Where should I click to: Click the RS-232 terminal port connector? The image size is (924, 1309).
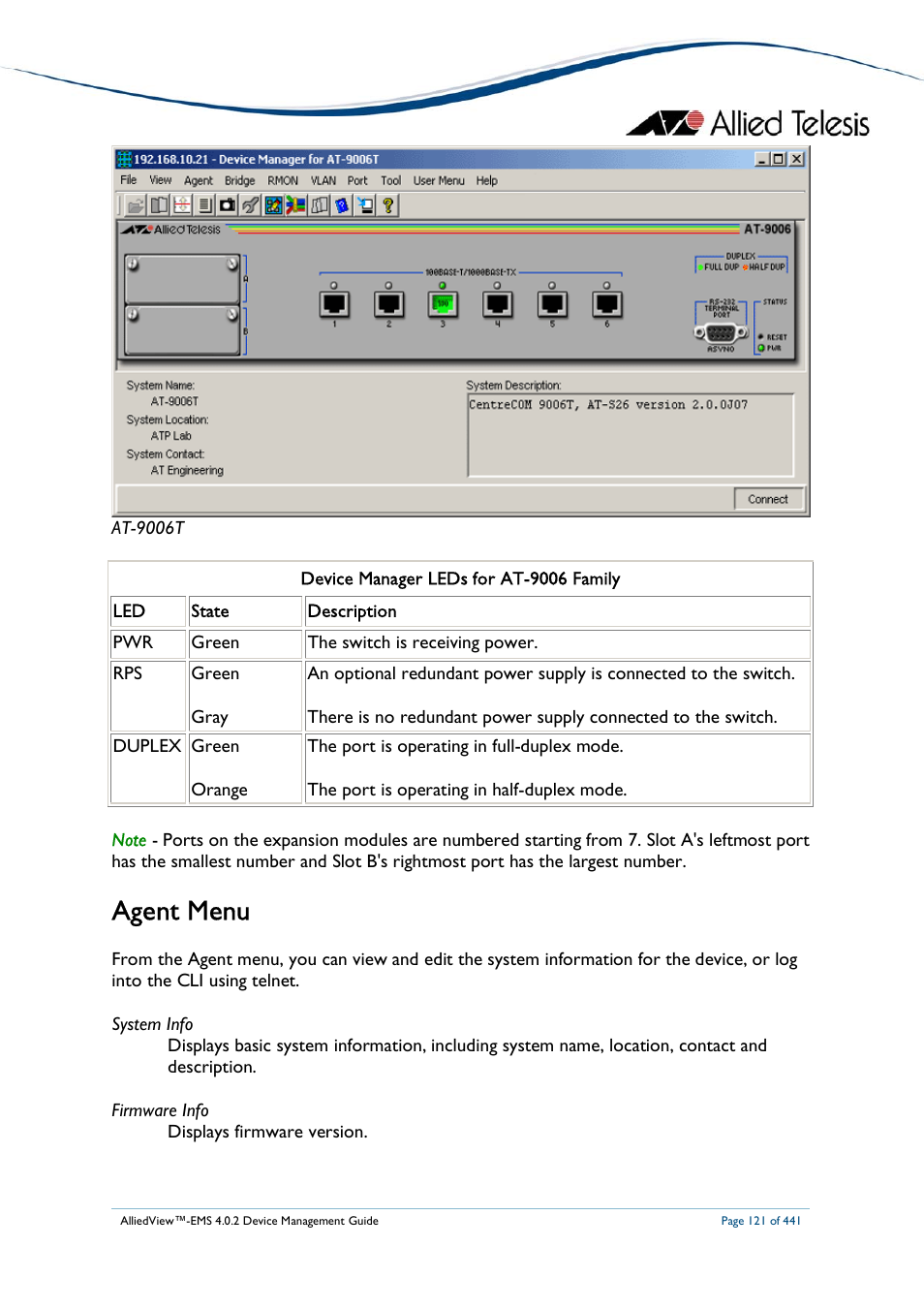(722, 332)
